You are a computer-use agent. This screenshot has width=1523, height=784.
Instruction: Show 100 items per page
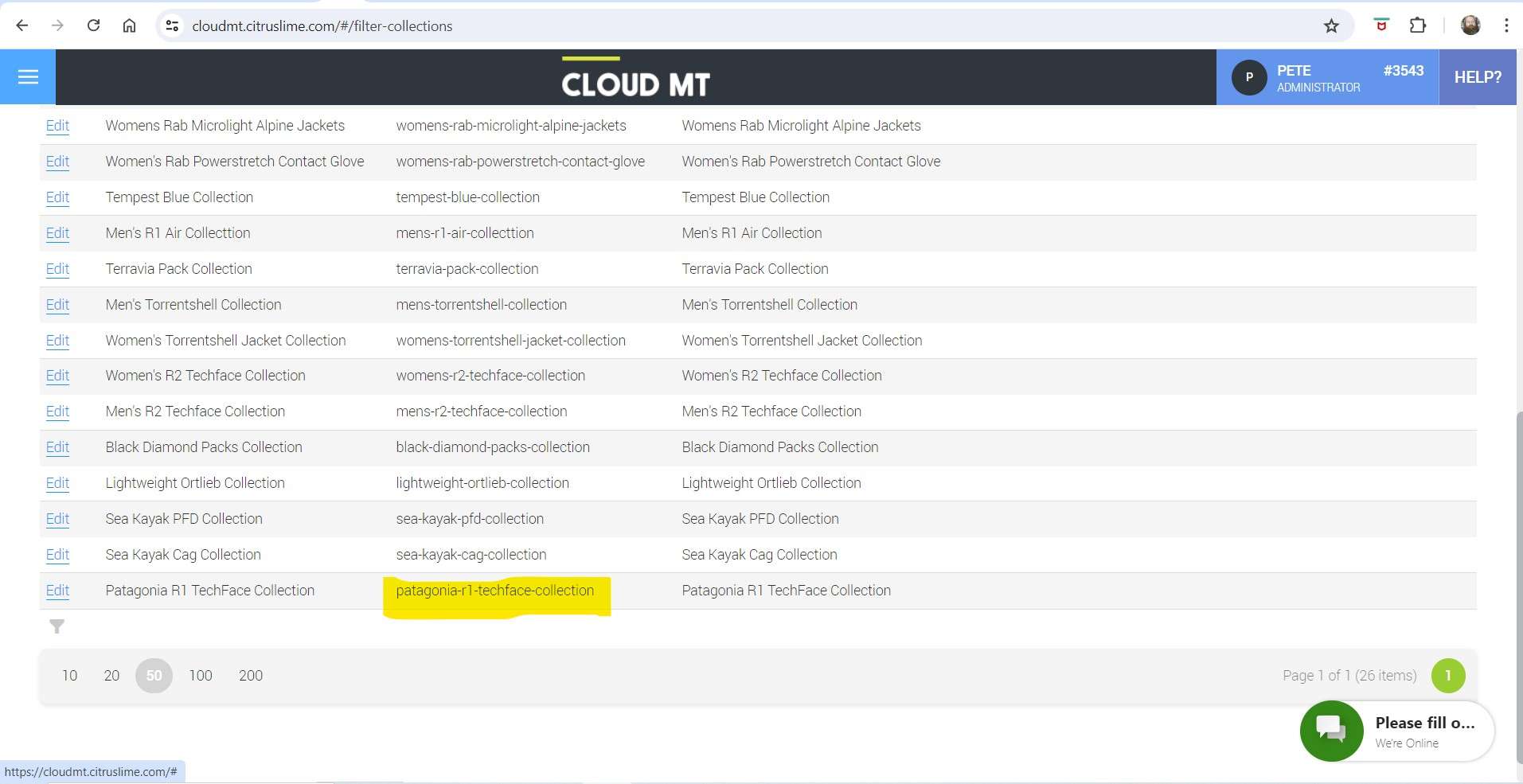tap(201, 676)
